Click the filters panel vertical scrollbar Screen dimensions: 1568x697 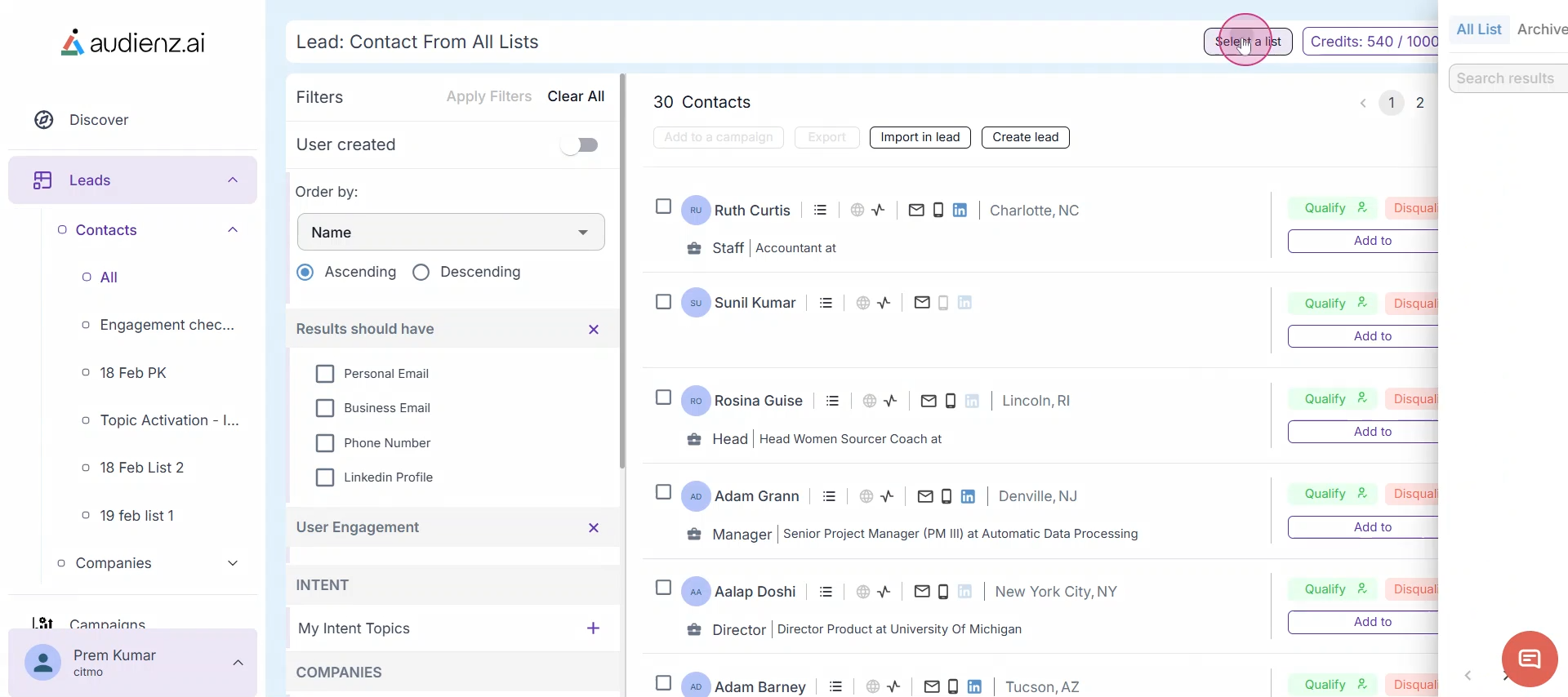pos(622,269)
